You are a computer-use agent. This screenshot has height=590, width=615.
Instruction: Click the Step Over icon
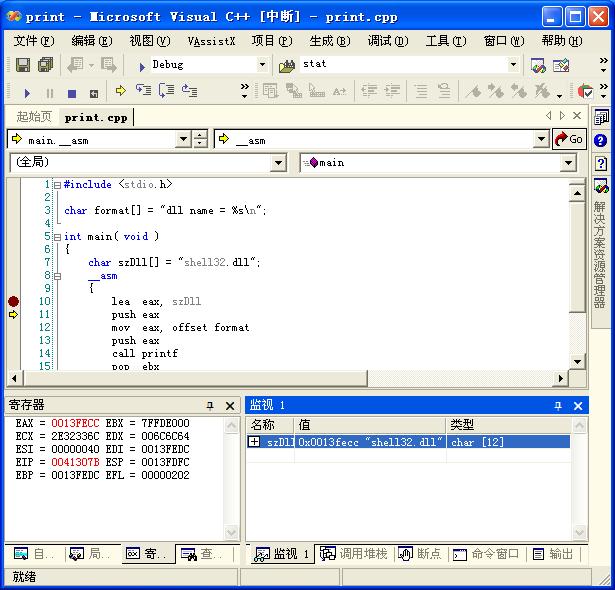tap(167, 91)
